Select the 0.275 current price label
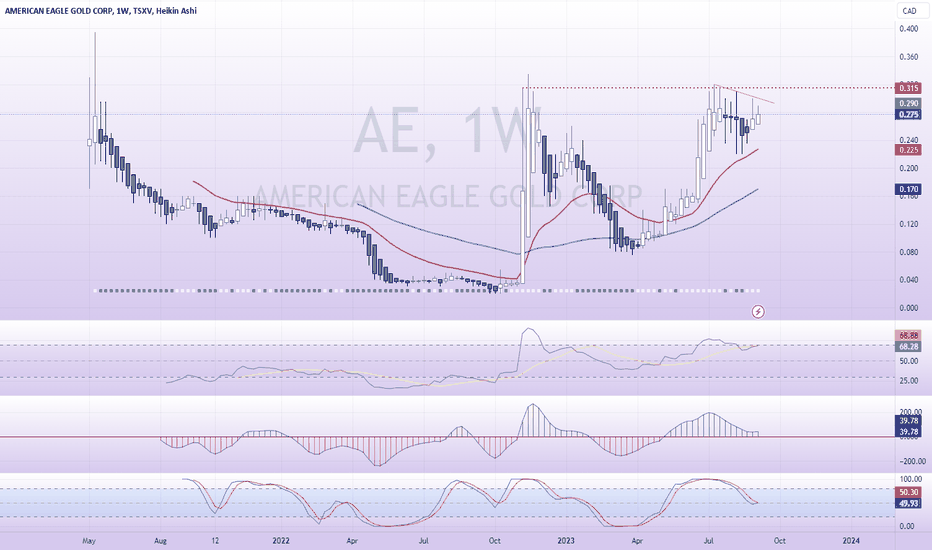This screenshot has width=932, height=550. pyautogui.click(x=909, y=115)
